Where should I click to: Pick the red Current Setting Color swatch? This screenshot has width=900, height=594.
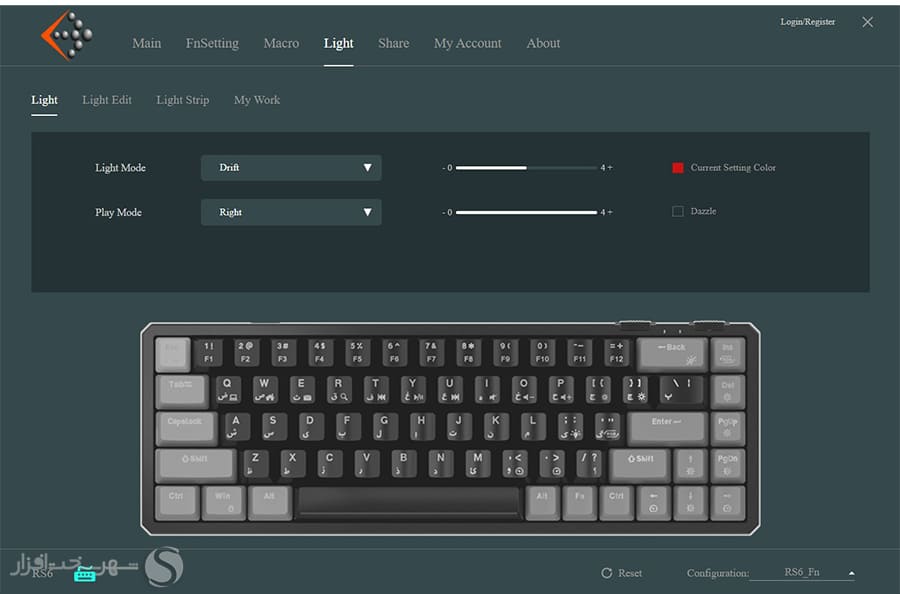[678, 168]
